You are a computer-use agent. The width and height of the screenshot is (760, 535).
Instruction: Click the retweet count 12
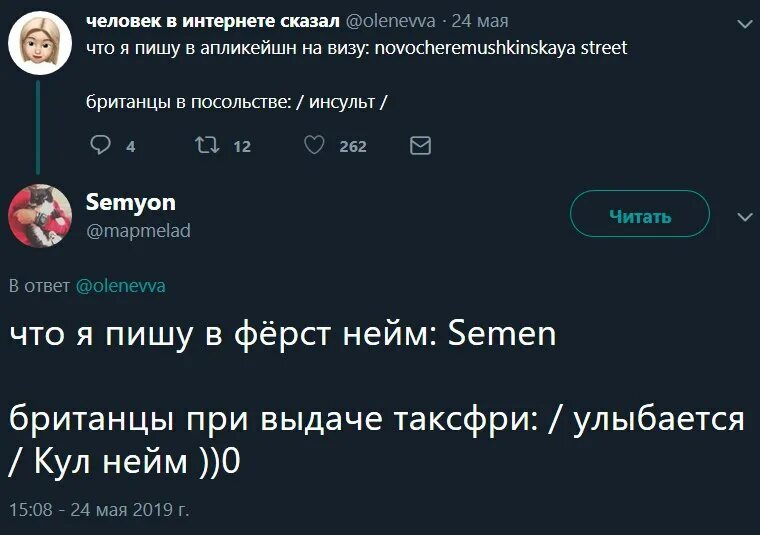click(242, 147)
